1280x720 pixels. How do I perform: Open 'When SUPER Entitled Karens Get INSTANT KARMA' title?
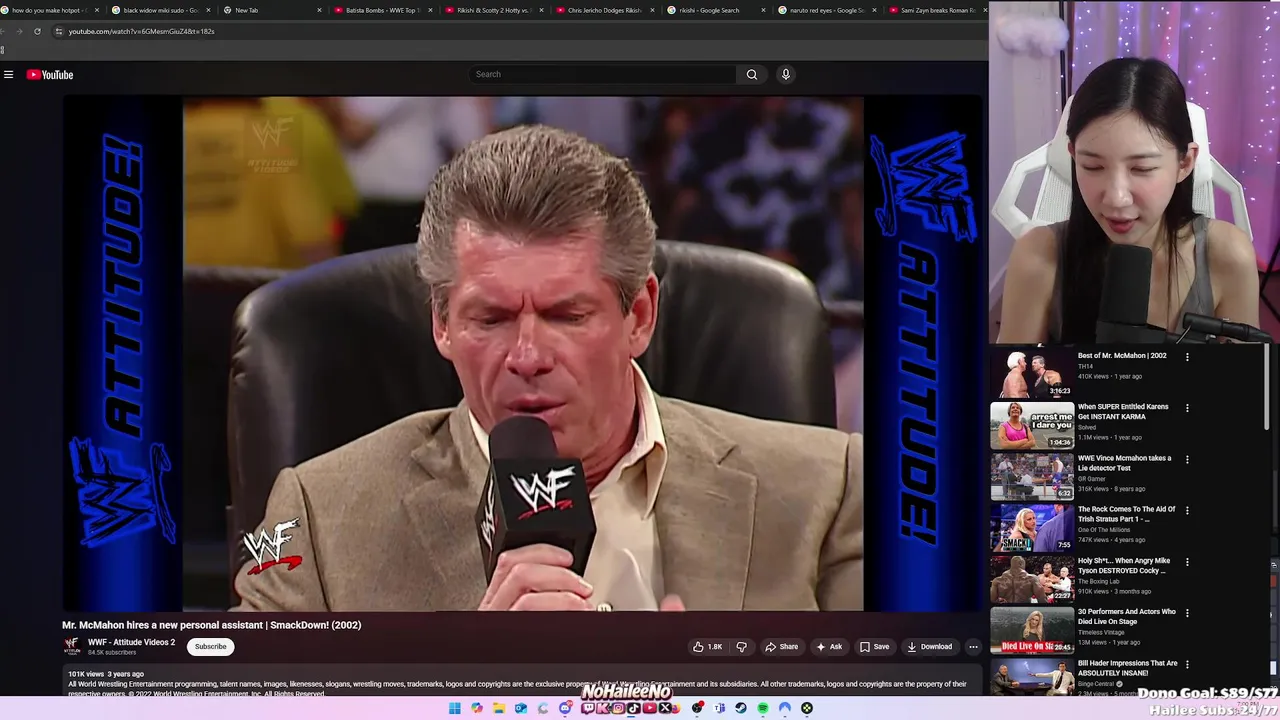[x=1123, y=411]
